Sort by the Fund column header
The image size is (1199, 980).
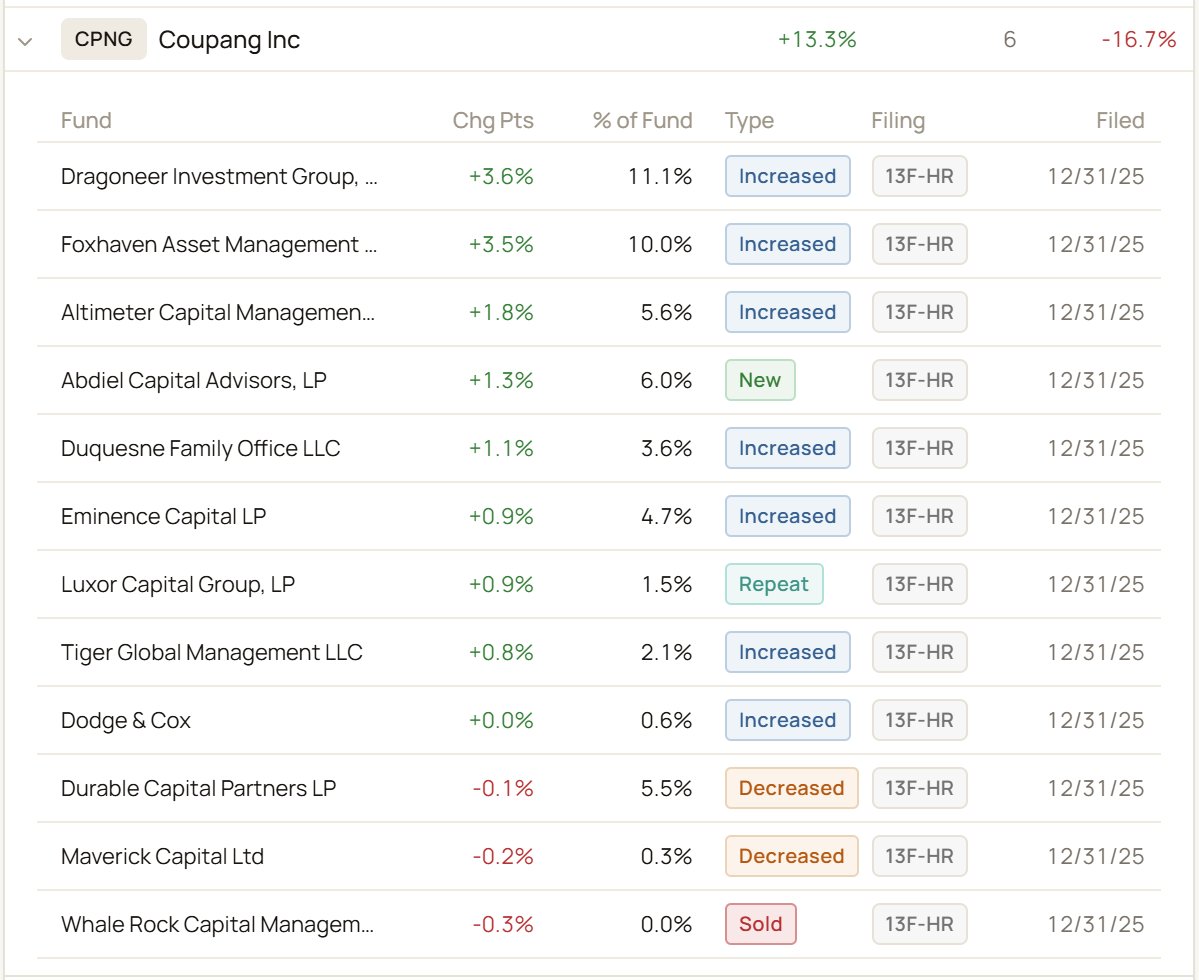click(x=86, y=120)
